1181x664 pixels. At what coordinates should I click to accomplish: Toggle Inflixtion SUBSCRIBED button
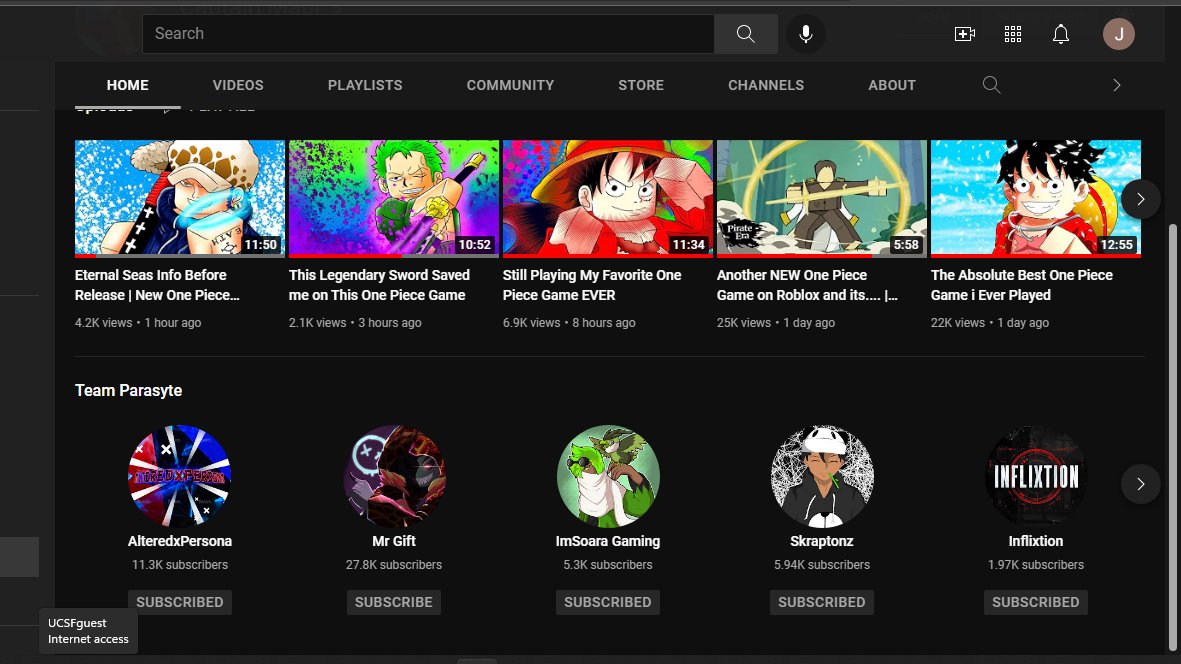(x=1036, y=602)
